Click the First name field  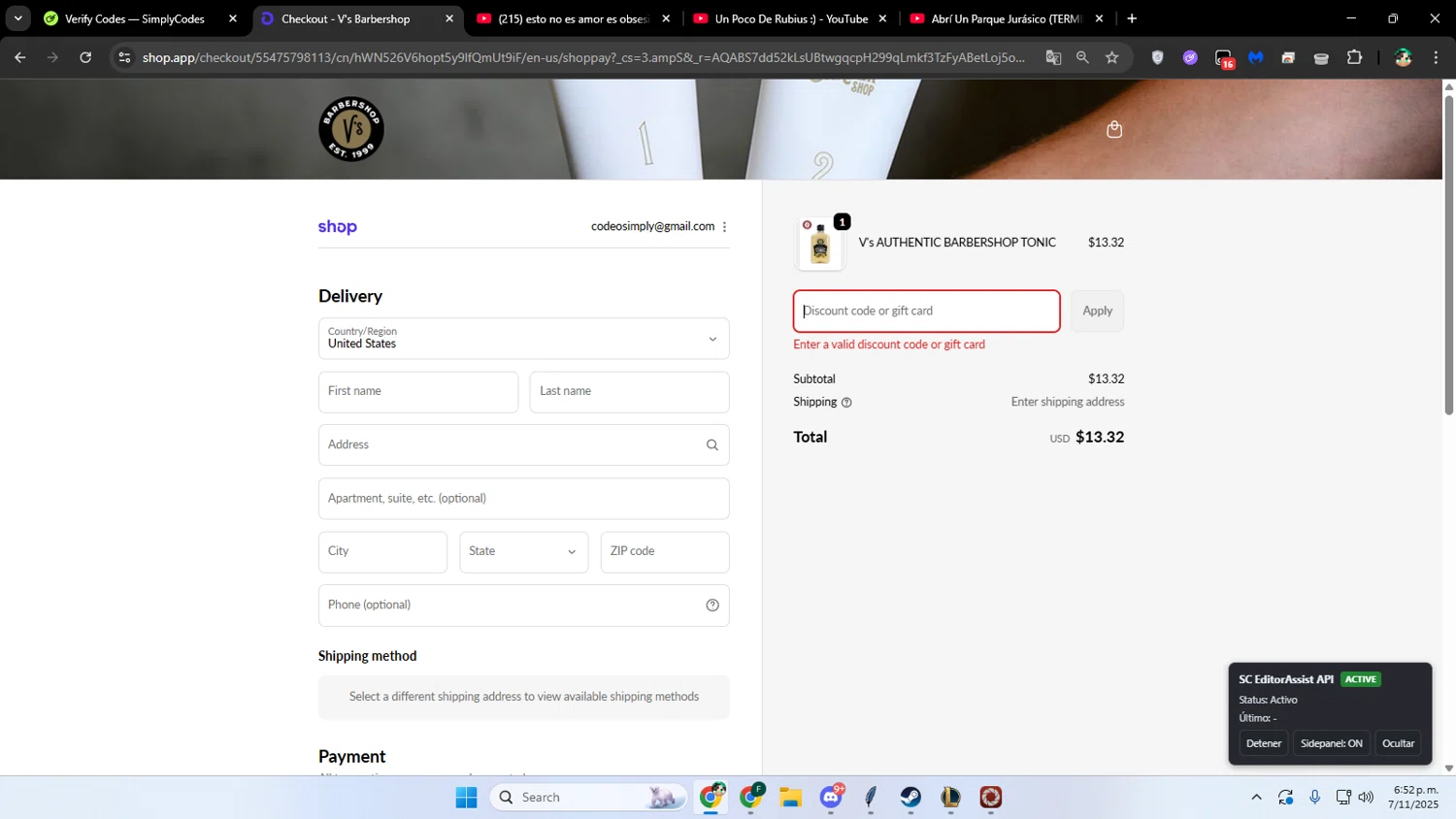pyautogui.click(x=418, y=392)
